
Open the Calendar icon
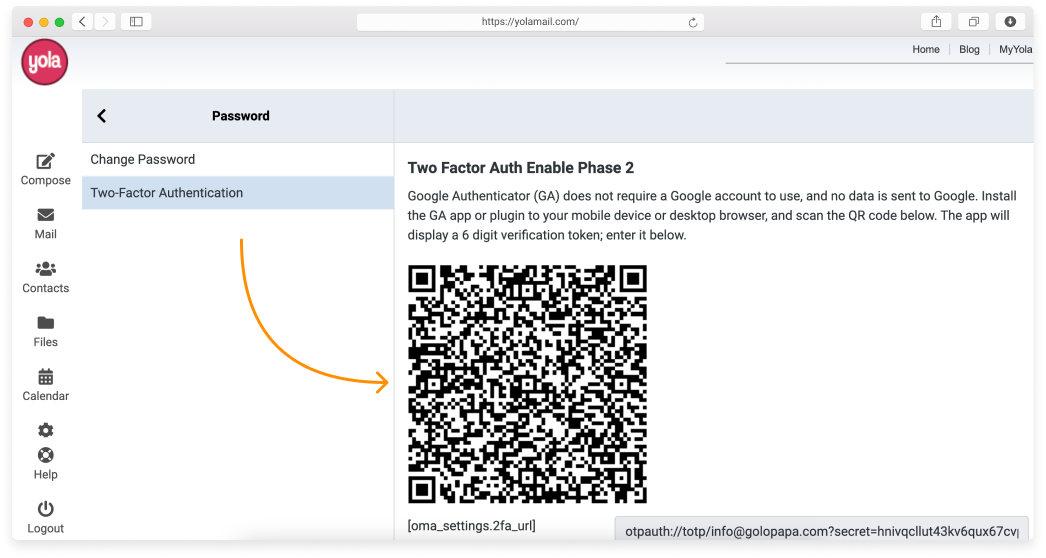(x=46, y=377)
